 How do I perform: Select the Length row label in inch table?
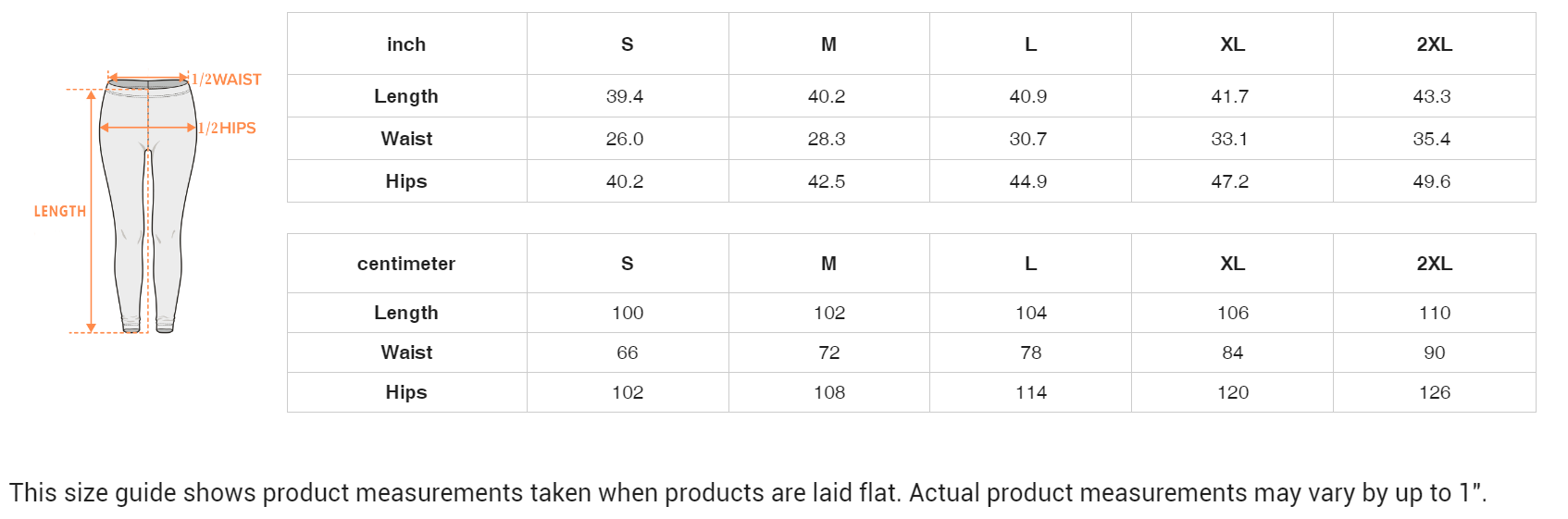[x=406, y=96]
